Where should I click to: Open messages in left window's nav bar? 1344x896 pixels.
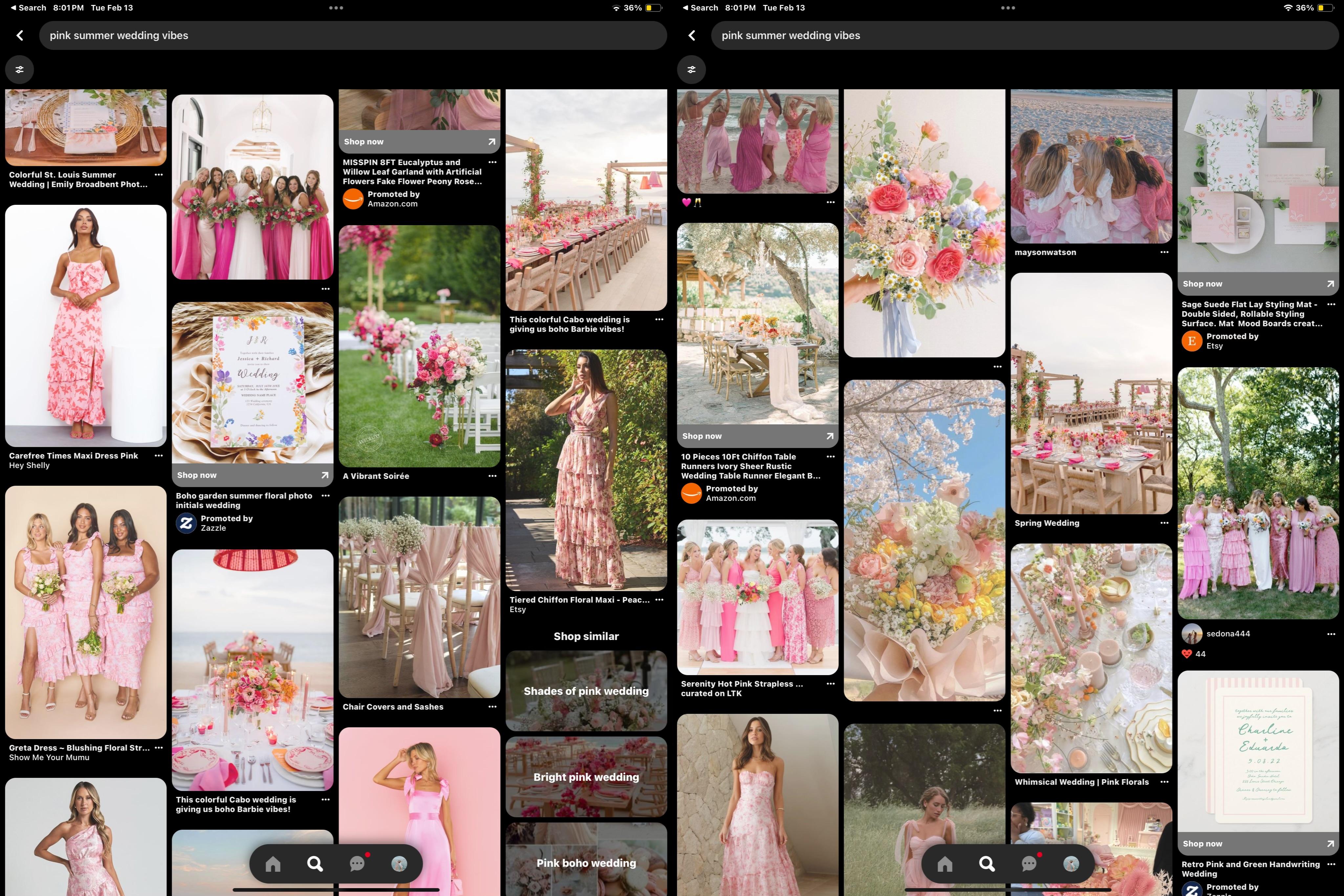(x=358, y=864)
